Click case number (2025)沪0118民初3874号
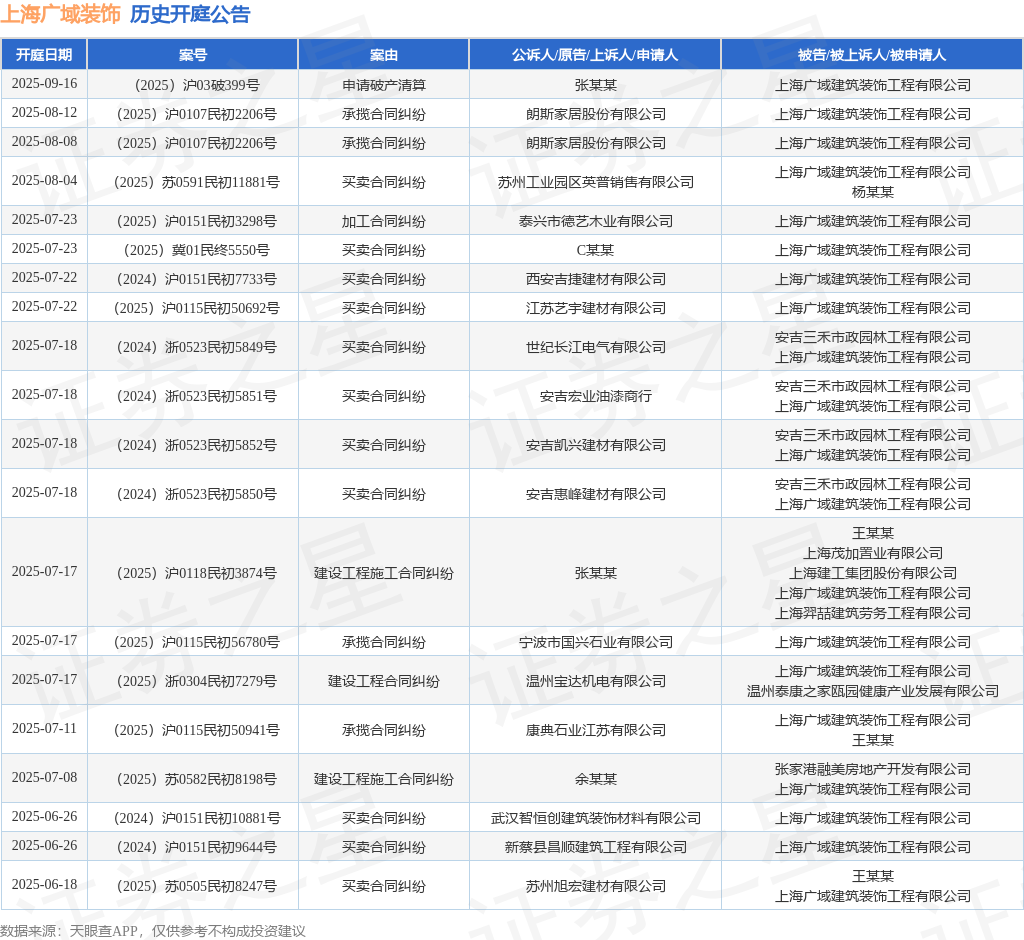1024x940 pixels. point(197,573)
